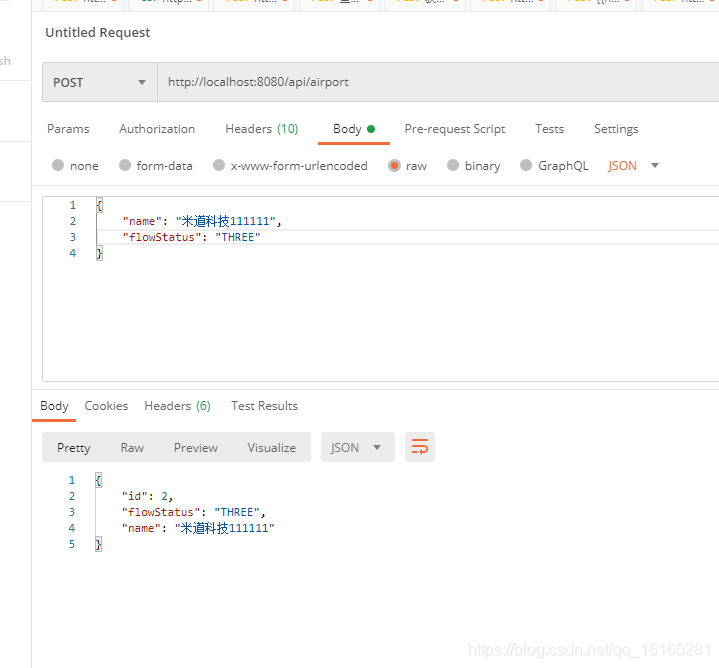
Task: Select the raw body radio button
Action: pos(394,165)
